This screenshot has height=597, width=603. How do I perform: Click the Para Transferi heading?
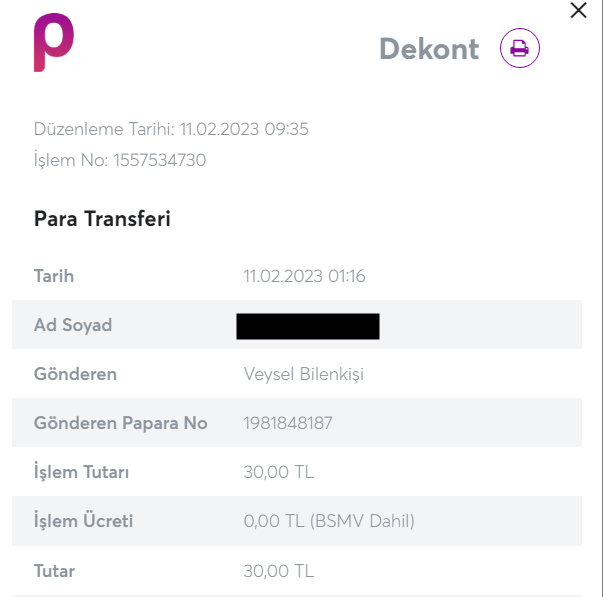[x=102, y=219]
